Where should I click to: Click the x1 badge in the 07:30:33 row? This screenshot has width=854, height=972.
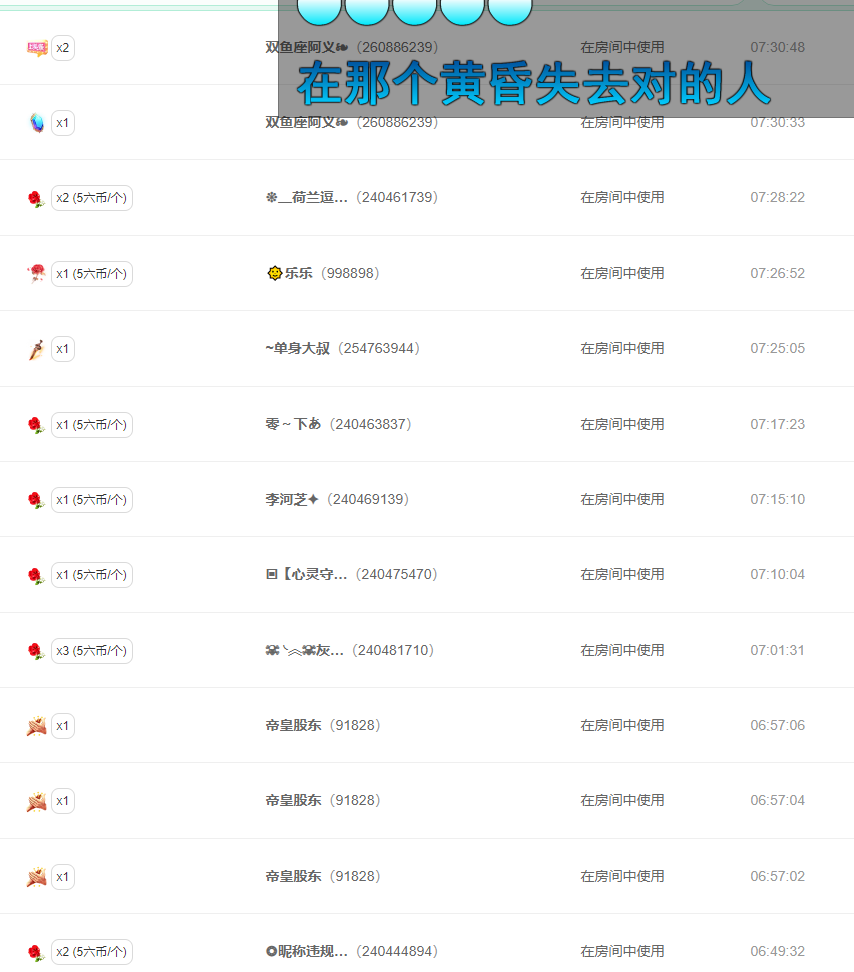63,123
